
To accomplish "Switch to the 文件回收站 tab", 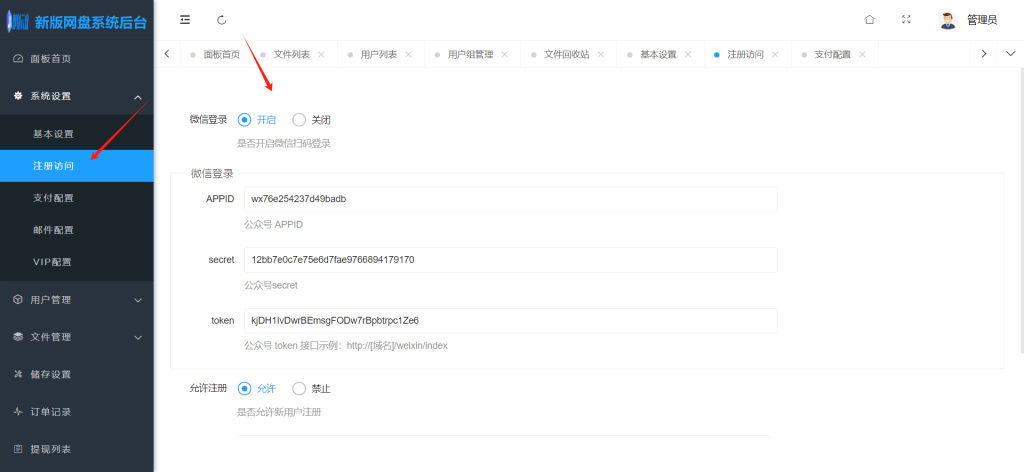I will (x=567, y=54).
